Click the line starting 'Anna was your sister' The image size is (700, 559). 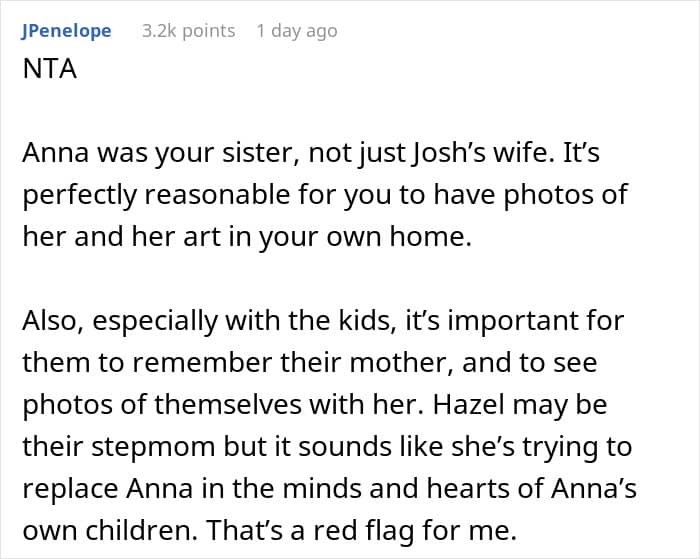tap(311, 153)
